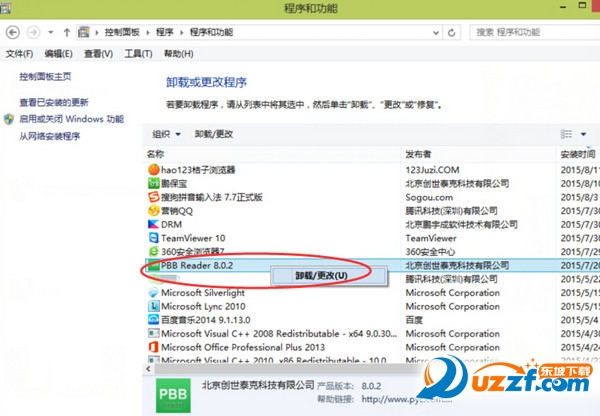Click the Microsoft Silverlight icon
Image resolution: width=600 pixels, height=416 pixels.
tap(153, 292)
